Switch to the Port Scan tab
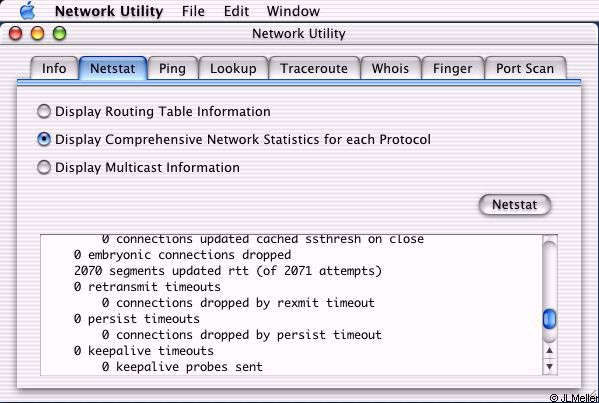Screen dimensions: 599x403 525,68
